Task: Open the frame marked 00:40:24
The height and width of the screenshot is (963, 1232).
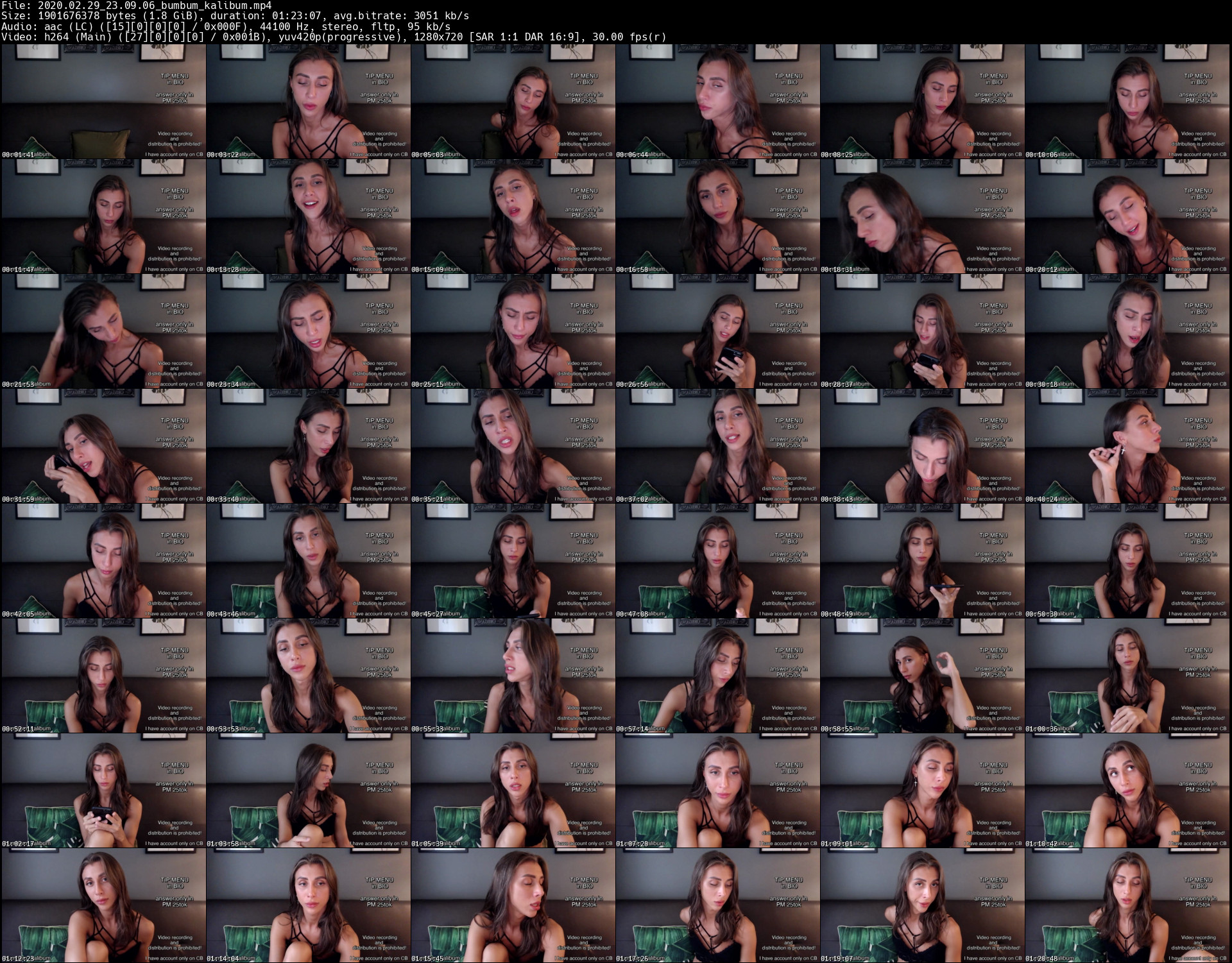Action: [x=1127, y=446]
